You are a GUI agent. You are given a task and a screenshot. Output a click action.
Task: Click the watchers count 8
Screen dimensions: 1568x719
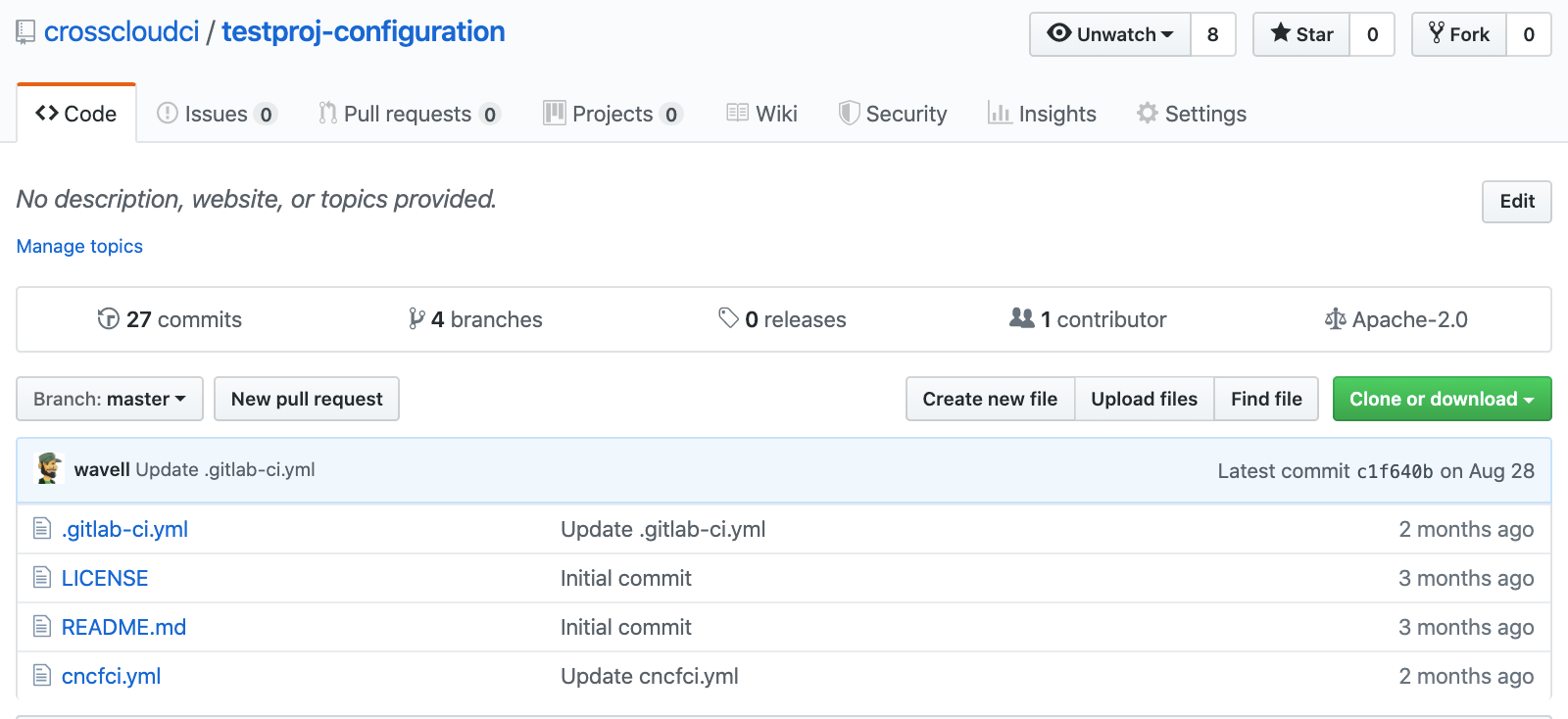click(x=1213, y=34)
